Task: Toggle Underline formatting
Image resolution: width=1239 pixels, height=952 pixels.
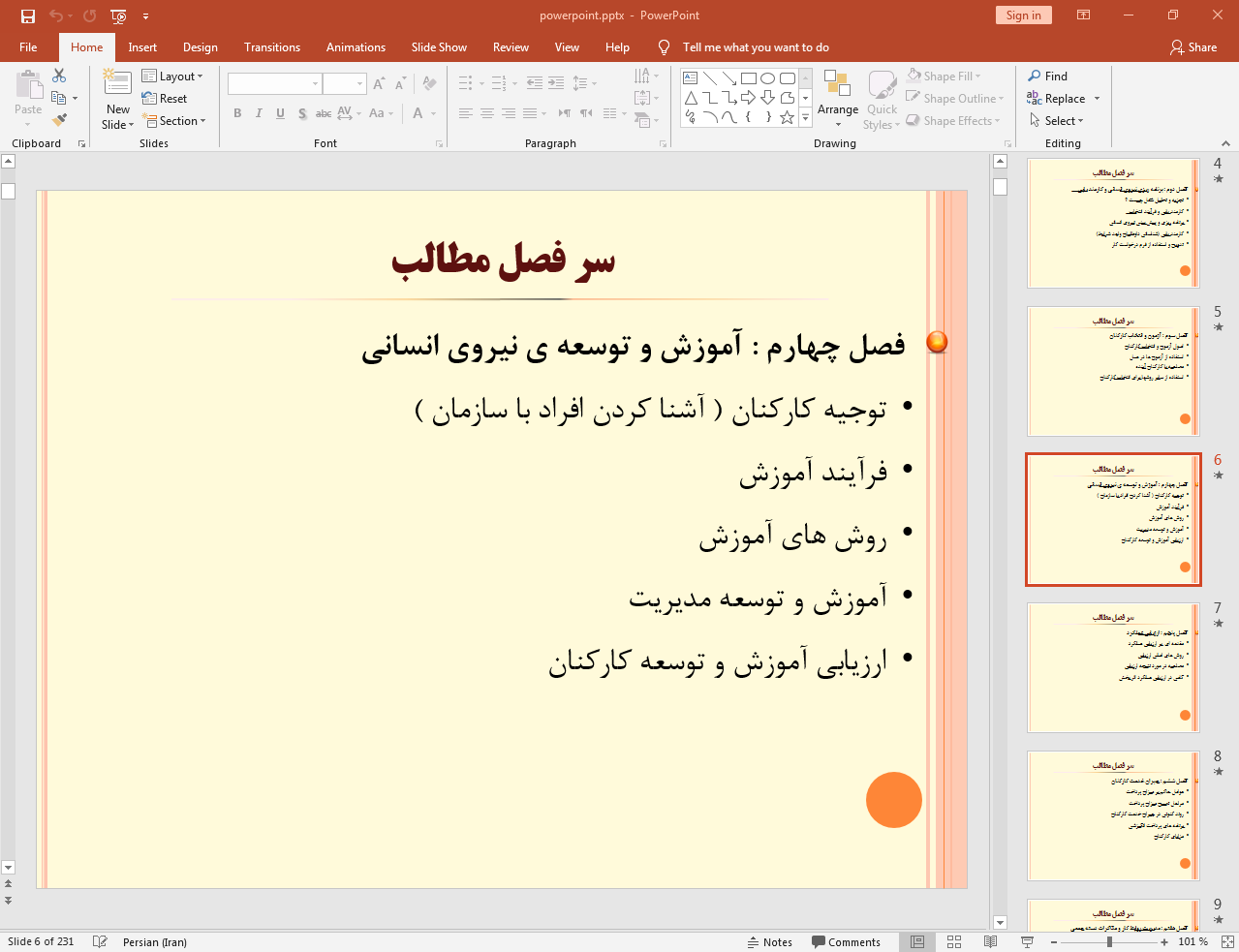Action: (x=280, y=113)
